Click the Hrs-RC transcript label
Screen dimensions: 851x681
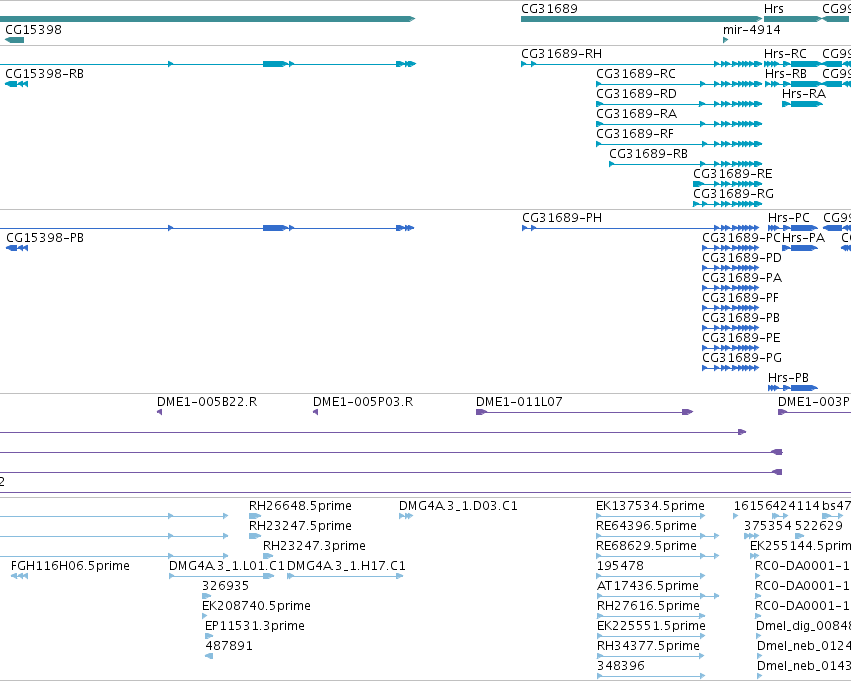click(785, 54)
